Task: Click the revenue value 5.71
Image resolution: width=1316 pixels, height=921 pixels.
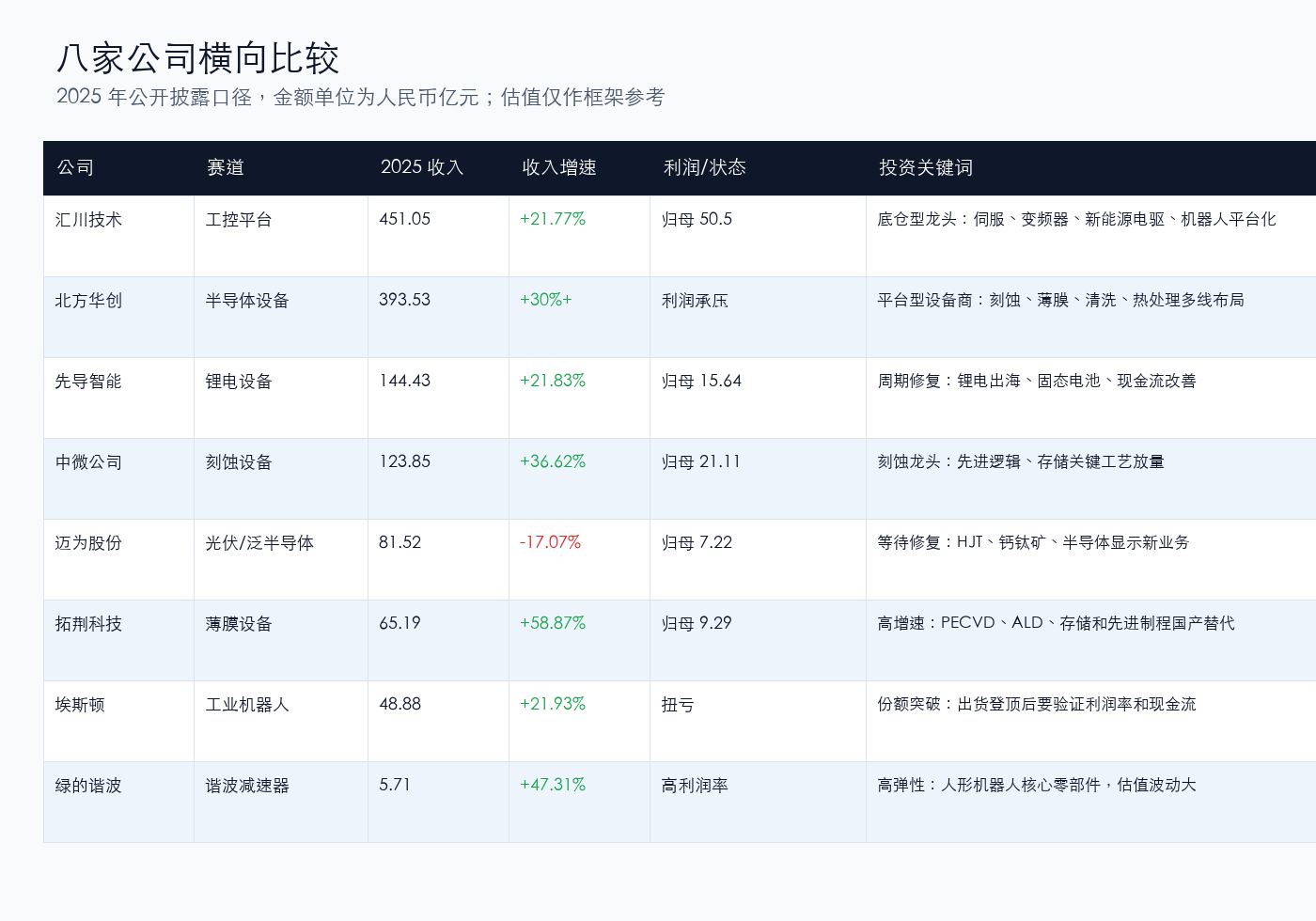Action: coord(395,785)
